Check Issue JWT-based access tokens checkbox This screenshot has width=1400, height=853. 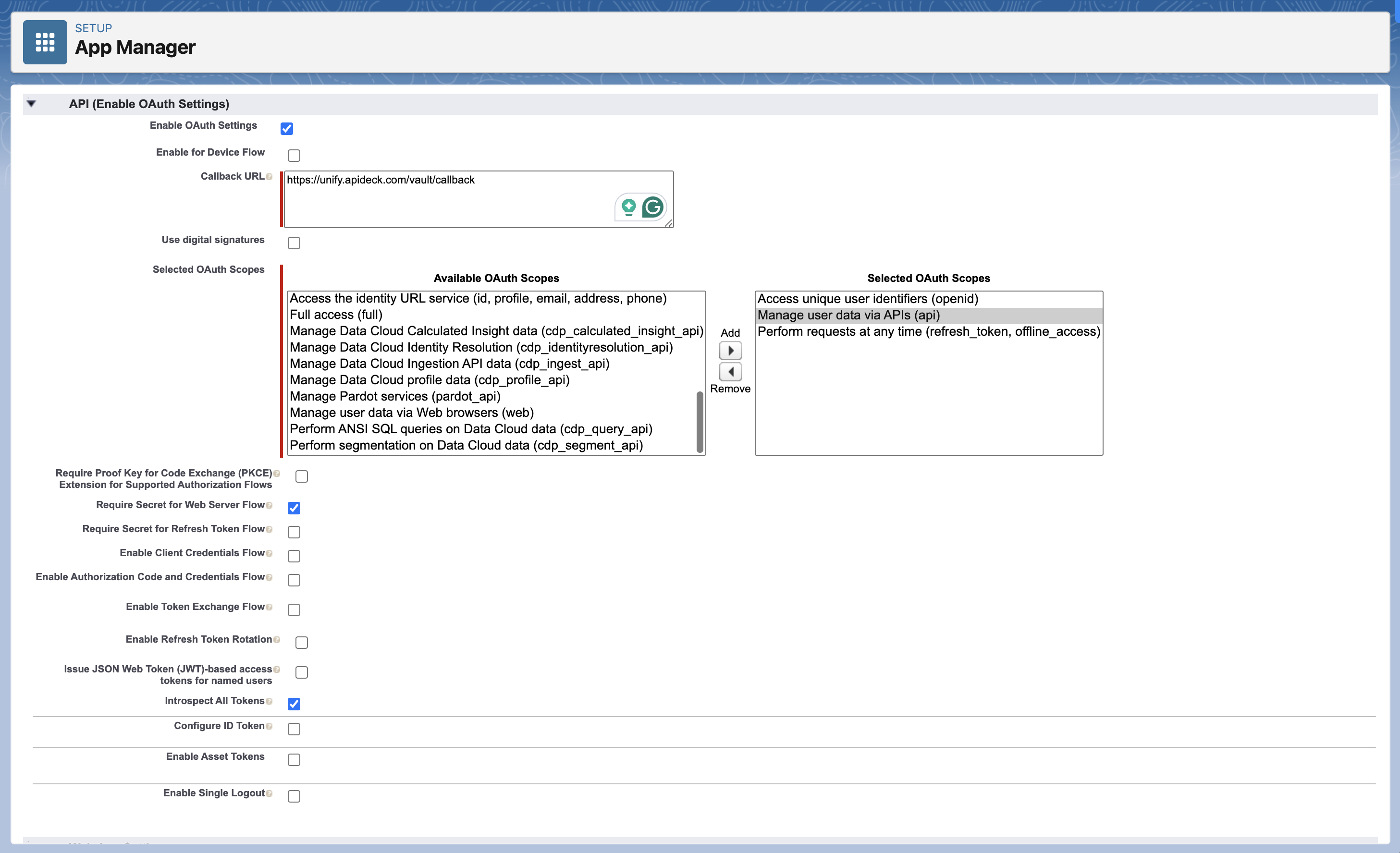[x=302, y=672]
